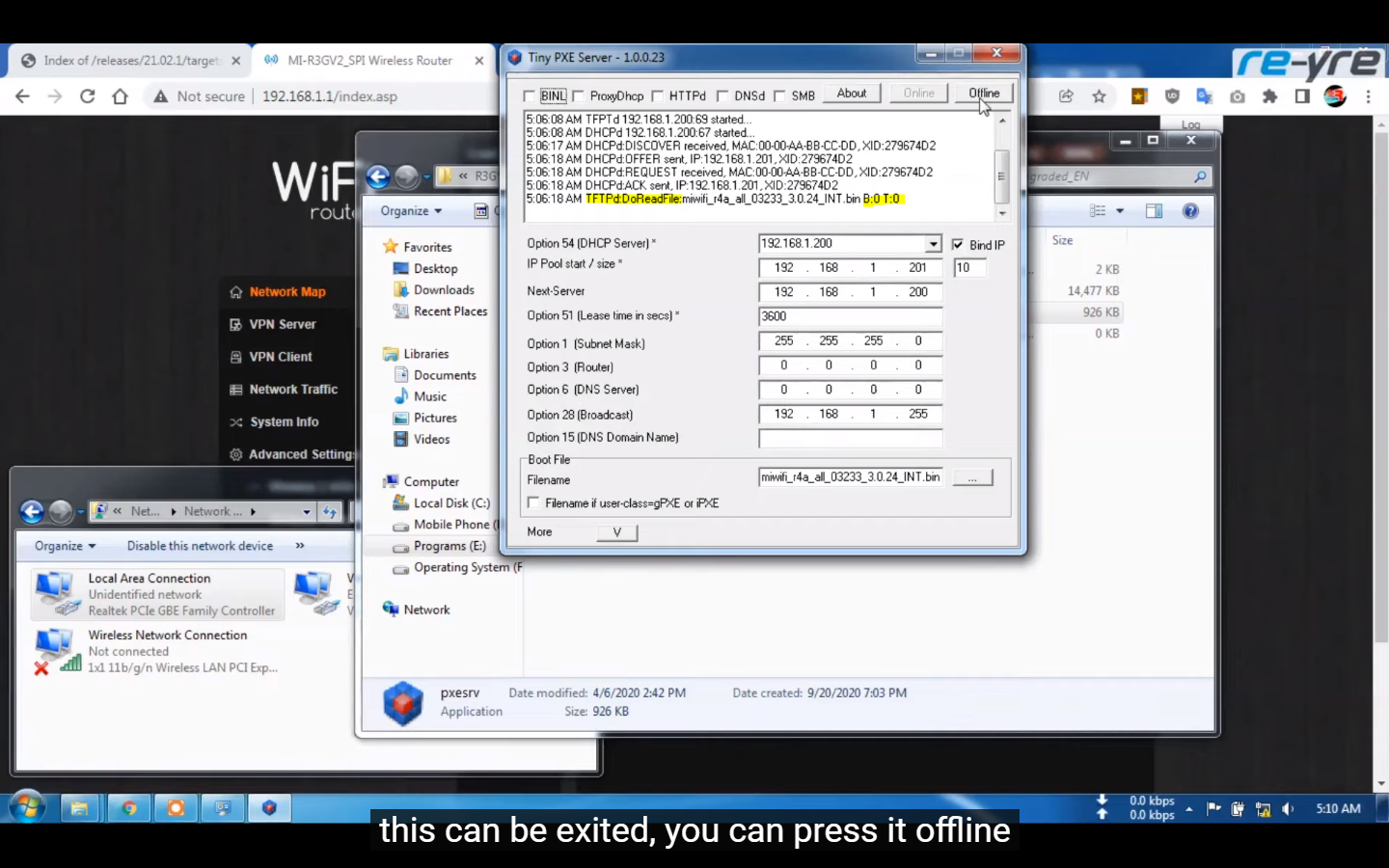Image resolution: width=1389 pixels, height=868 pixels.
Task: Bookmark this page with the star icon
Action: coord(1099,96)
